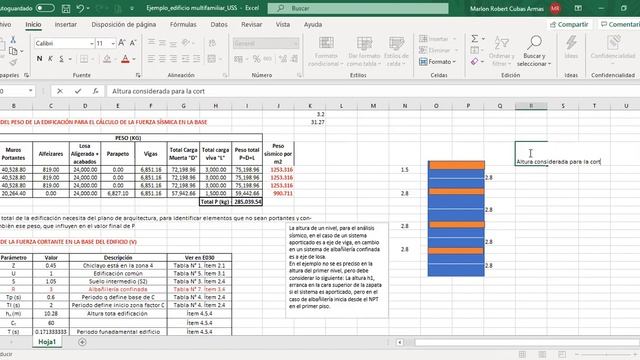Open the undo history dropdown arrow
Image resolution: width=640 pixels, height=360 pixels.
pos(88,8)
